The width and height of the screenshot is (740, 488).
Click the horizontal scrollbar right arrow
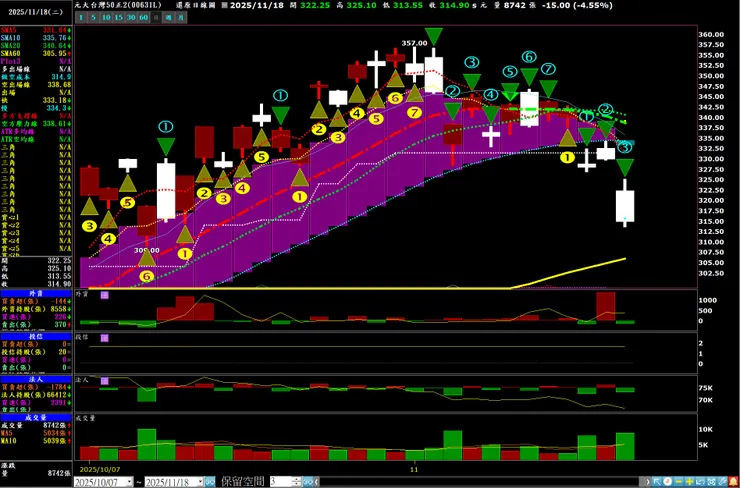tap(648, 482)
